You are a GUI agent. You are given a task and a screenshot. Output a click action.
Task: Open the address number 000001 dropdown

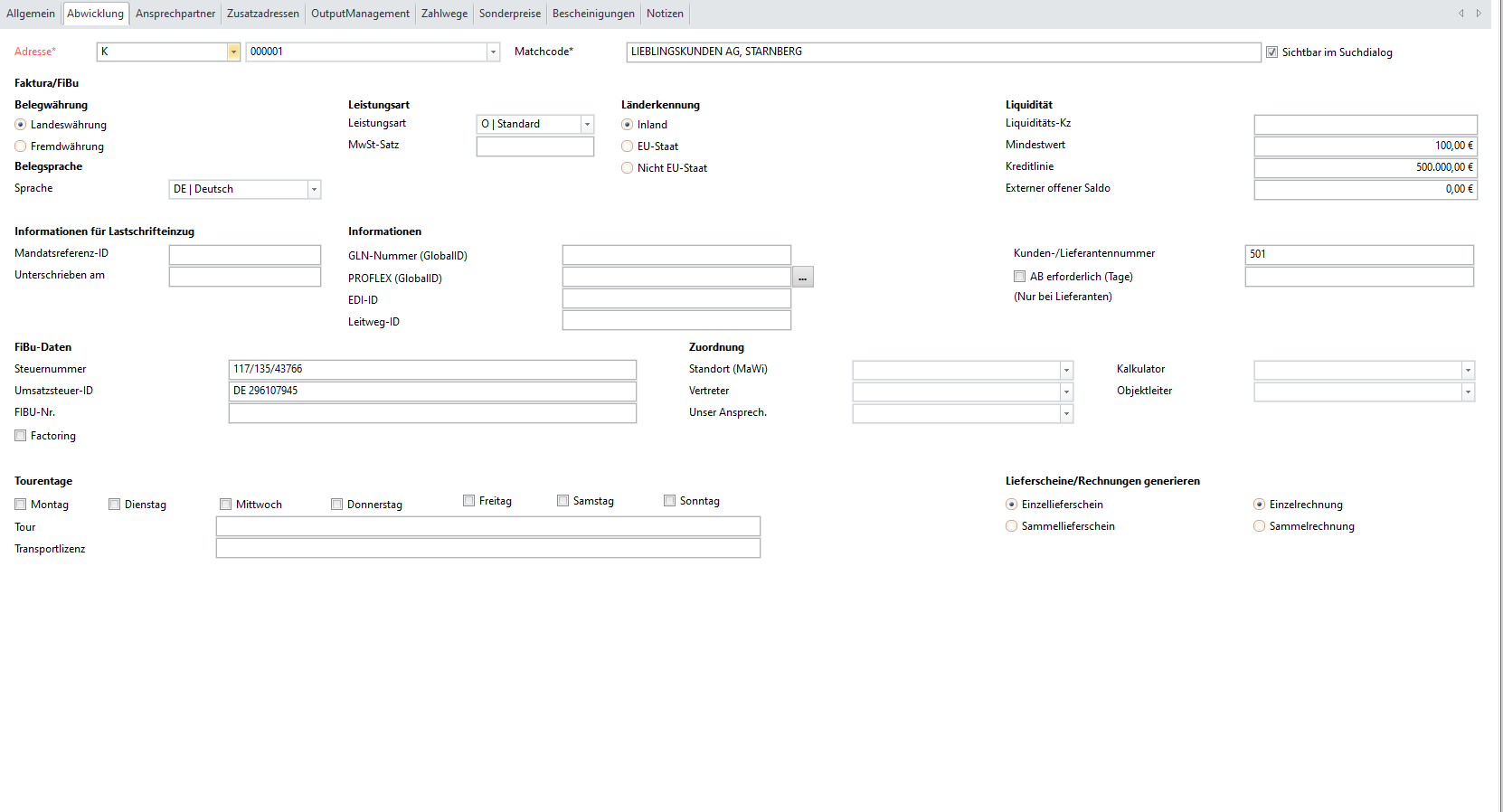pyautogui.click(x=493, y=52)
